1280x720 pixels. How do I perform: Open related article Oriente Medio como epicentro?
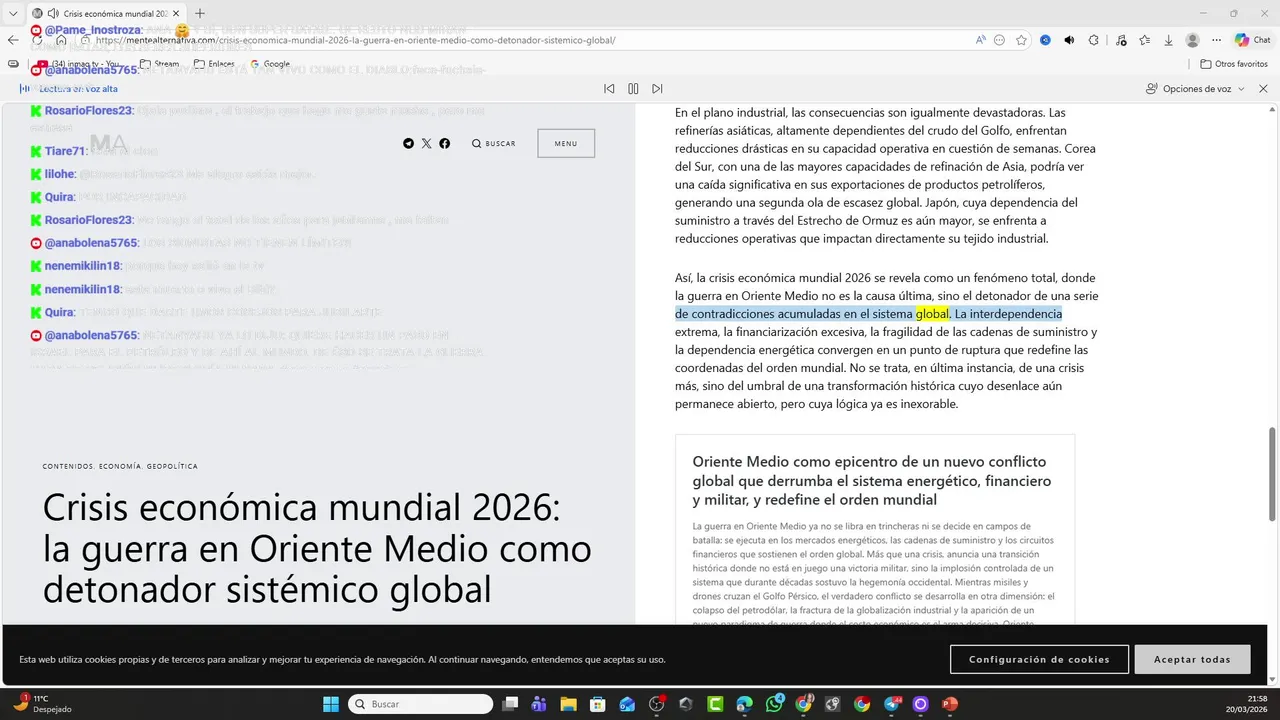871,481
